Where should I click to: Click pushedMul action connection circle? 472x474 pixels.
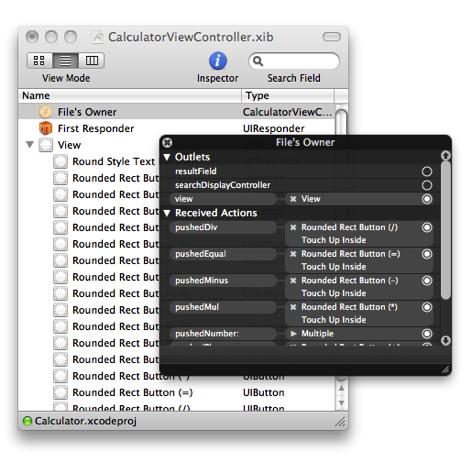427,307
